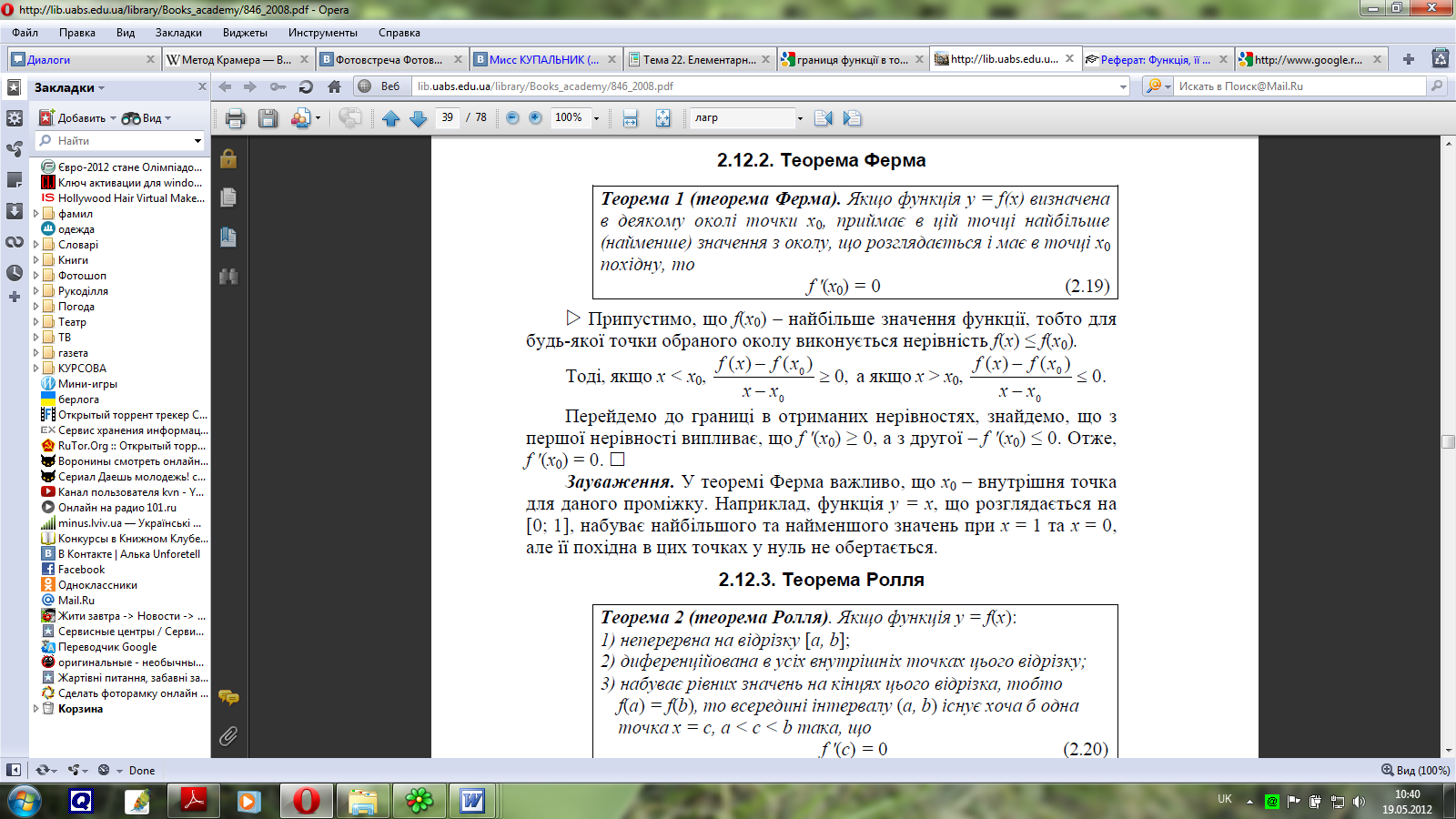Screen dimensions: 1456x819
Task: Save a copy of the PDF
Action: click(x=268, y=118)
